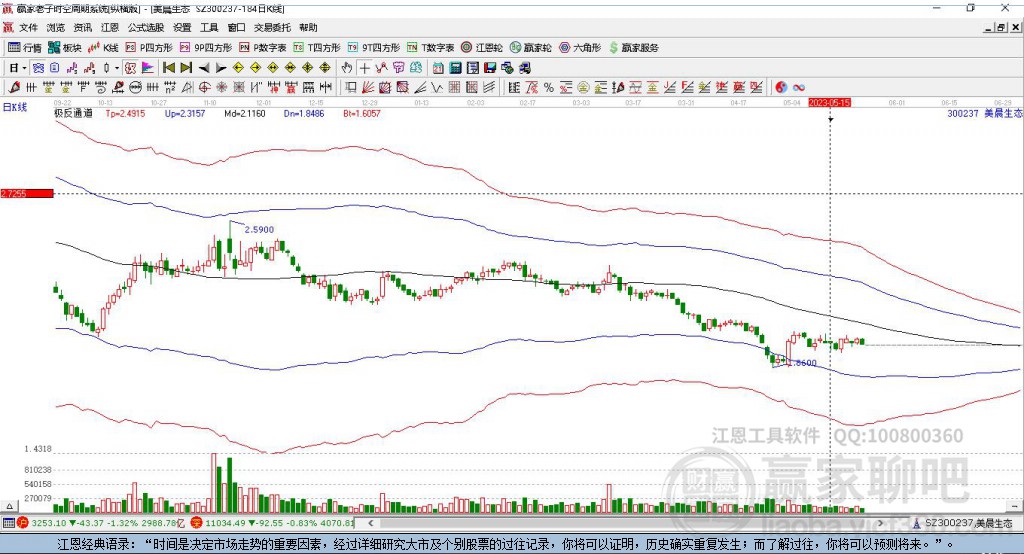This screenshot has width=1024, height=554.
Task: Click the blue infinity loop icon
Action: point(799,88)
